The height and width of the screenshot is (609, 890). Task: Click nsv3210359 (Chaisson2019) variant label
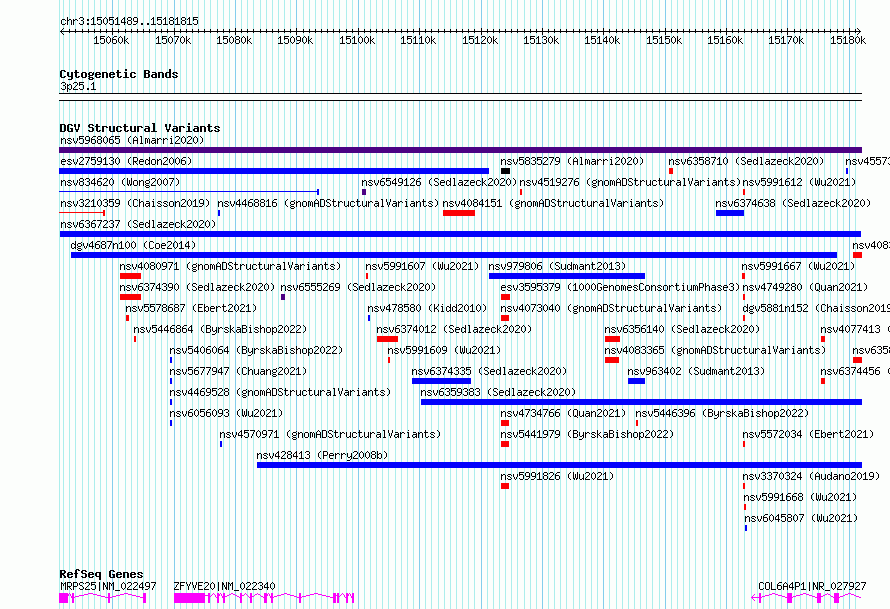(135, 203)
